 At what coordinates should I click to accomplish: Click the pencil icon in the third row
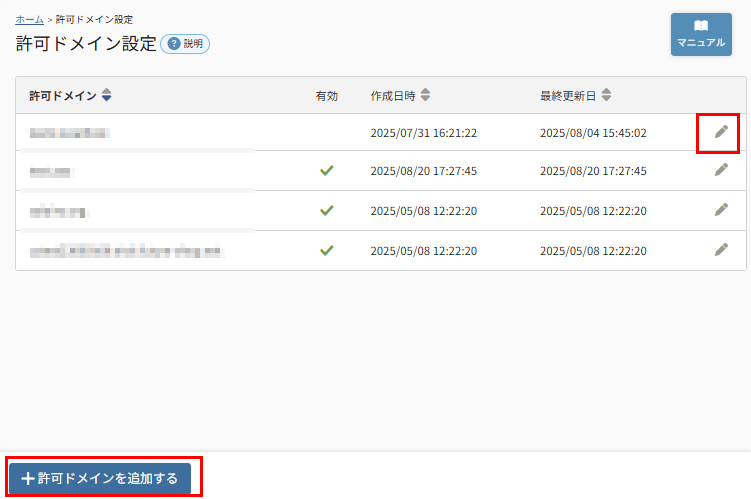720,210
